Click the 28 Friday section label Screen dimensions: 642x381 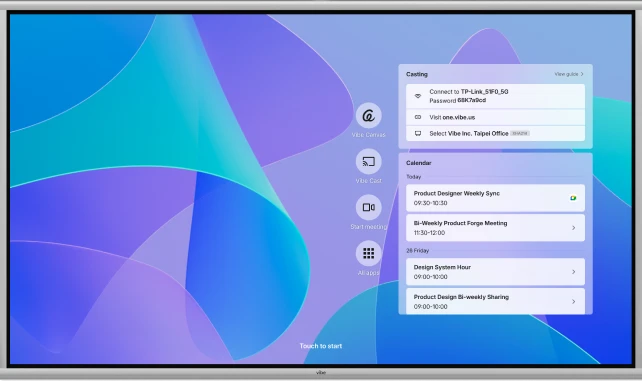(417, 250)
